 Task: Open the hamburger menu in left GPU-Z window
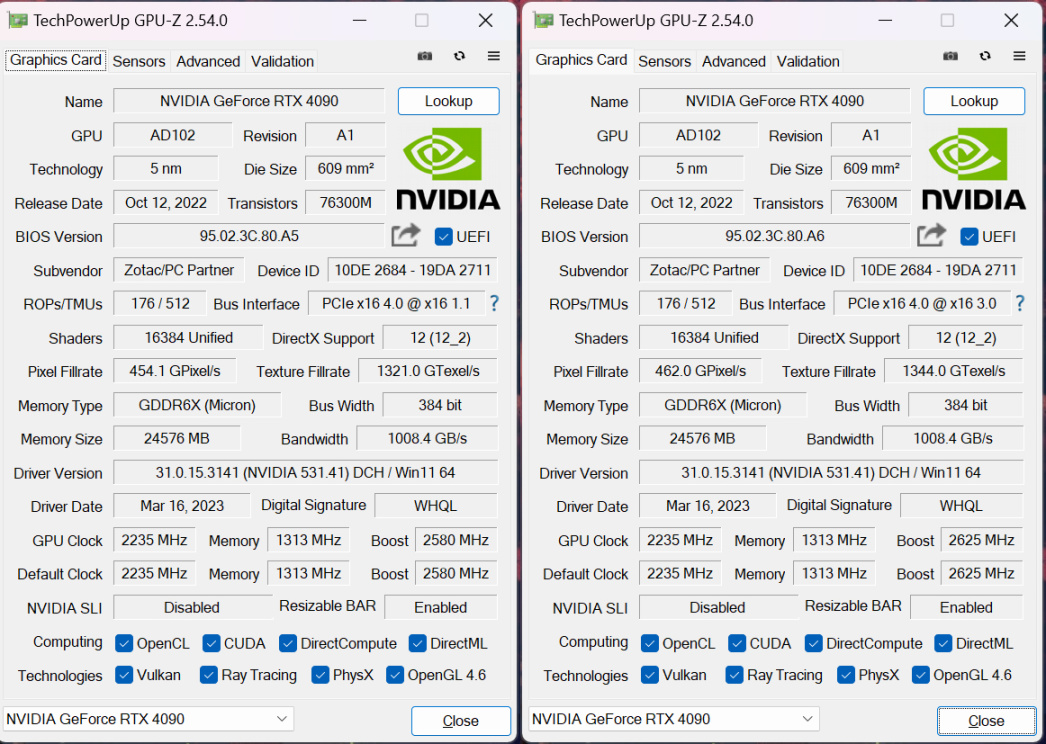tap(494, 56)
